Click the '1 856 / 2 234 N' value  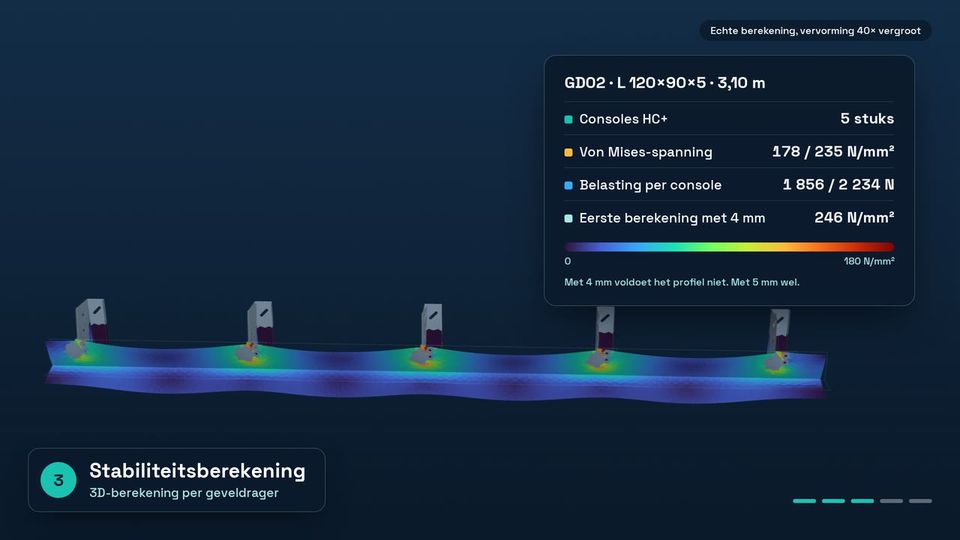click(x=839, y=184)
